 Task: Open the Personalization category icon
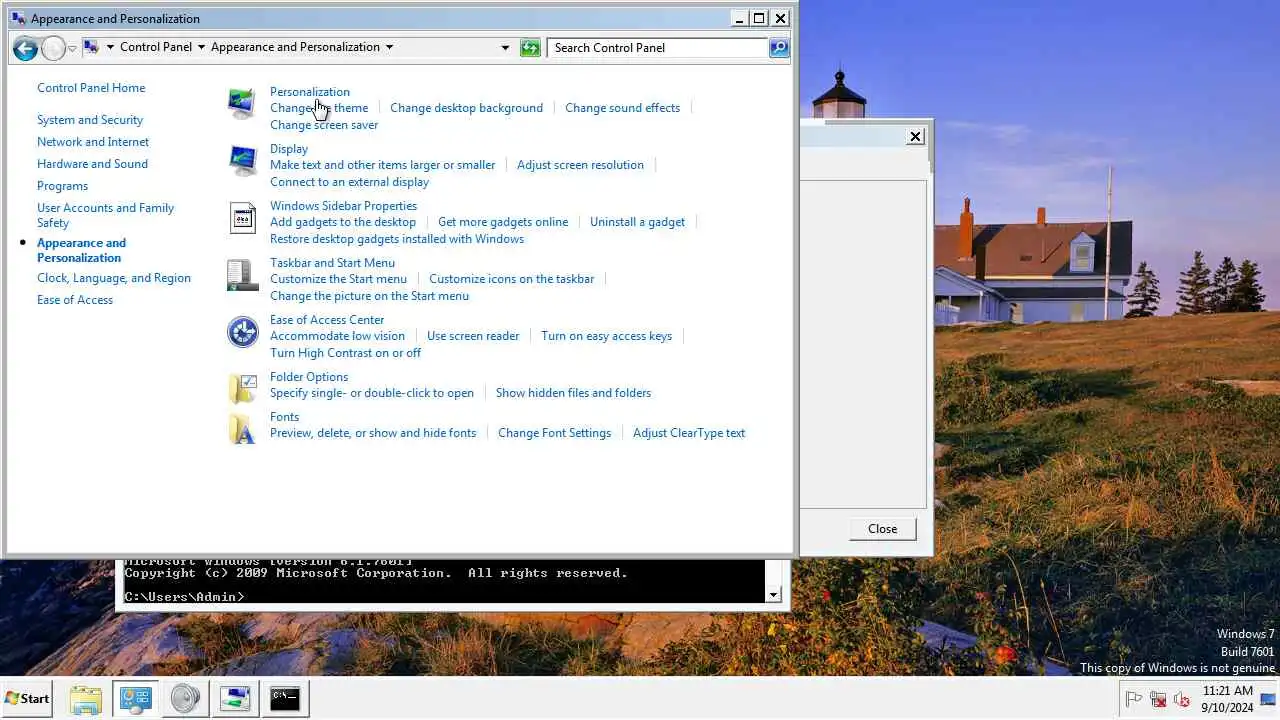[242, 103]
